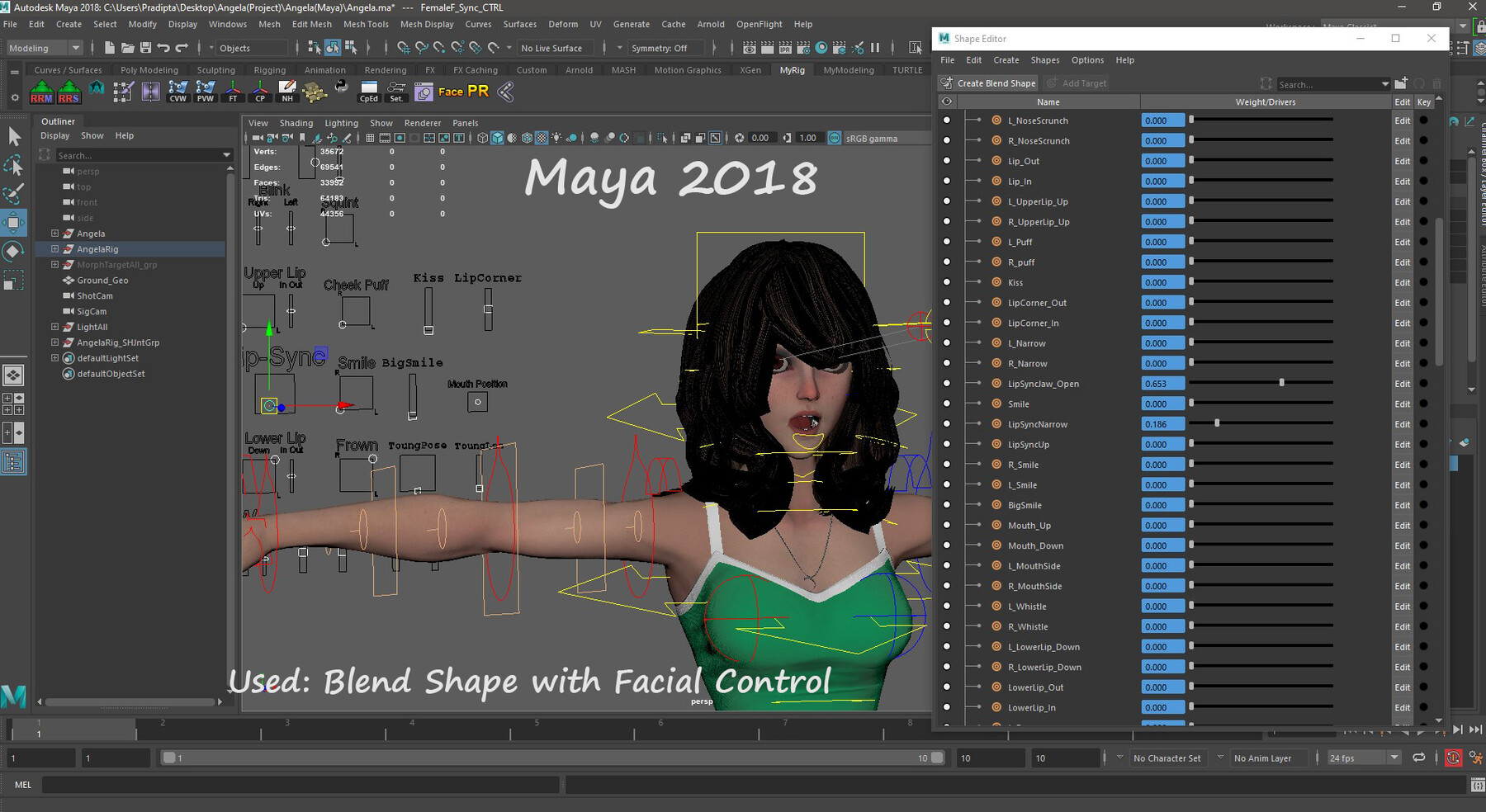Open the CpEd shelf tool
Image resolution: width=1486 pixels, height=812 pixels.
(368, 91)
